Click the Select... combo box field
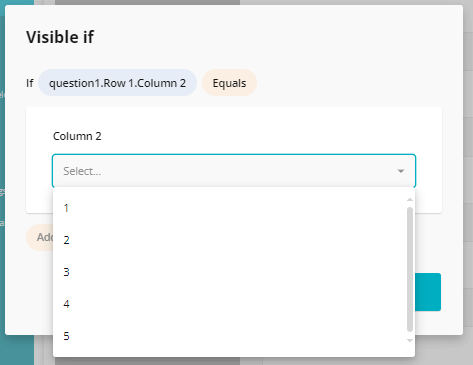 (x=234, y=171)
